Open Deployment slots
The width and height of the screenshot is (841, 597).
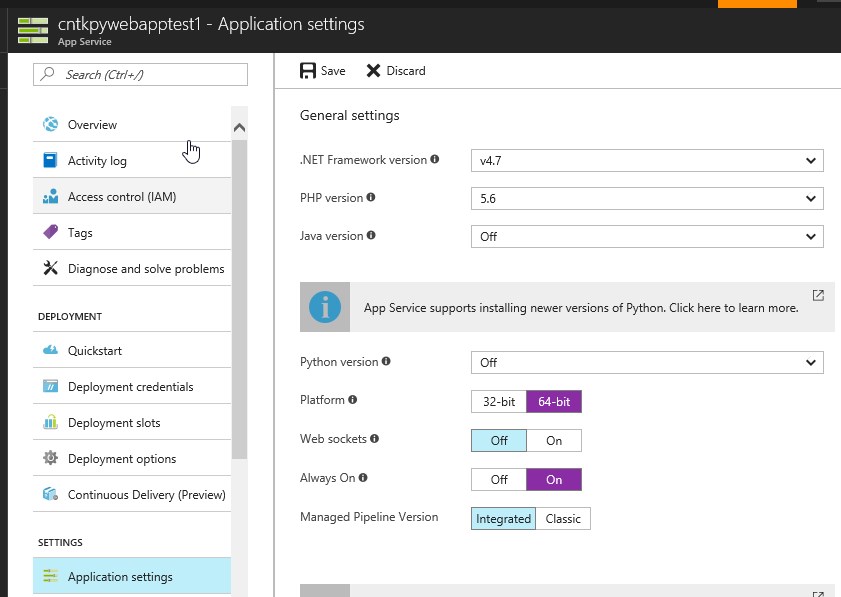coord(132,422)
